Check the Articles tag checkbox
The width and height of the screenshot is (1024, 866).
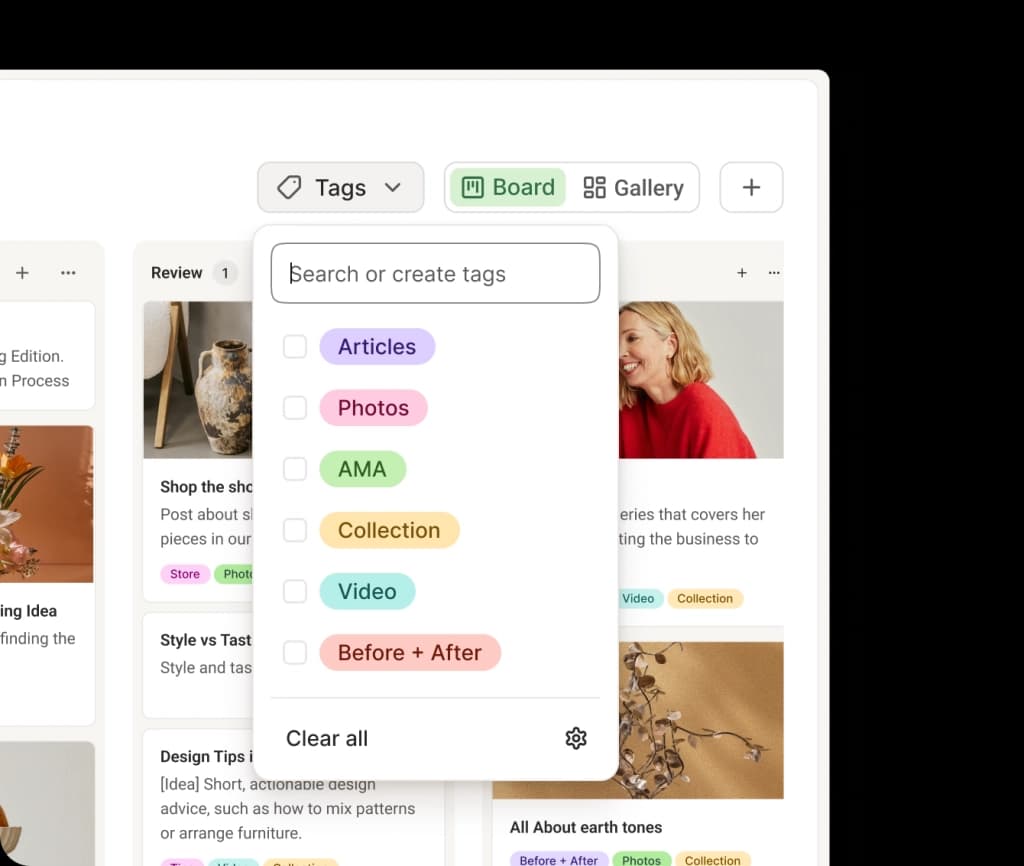coord(295,346)
